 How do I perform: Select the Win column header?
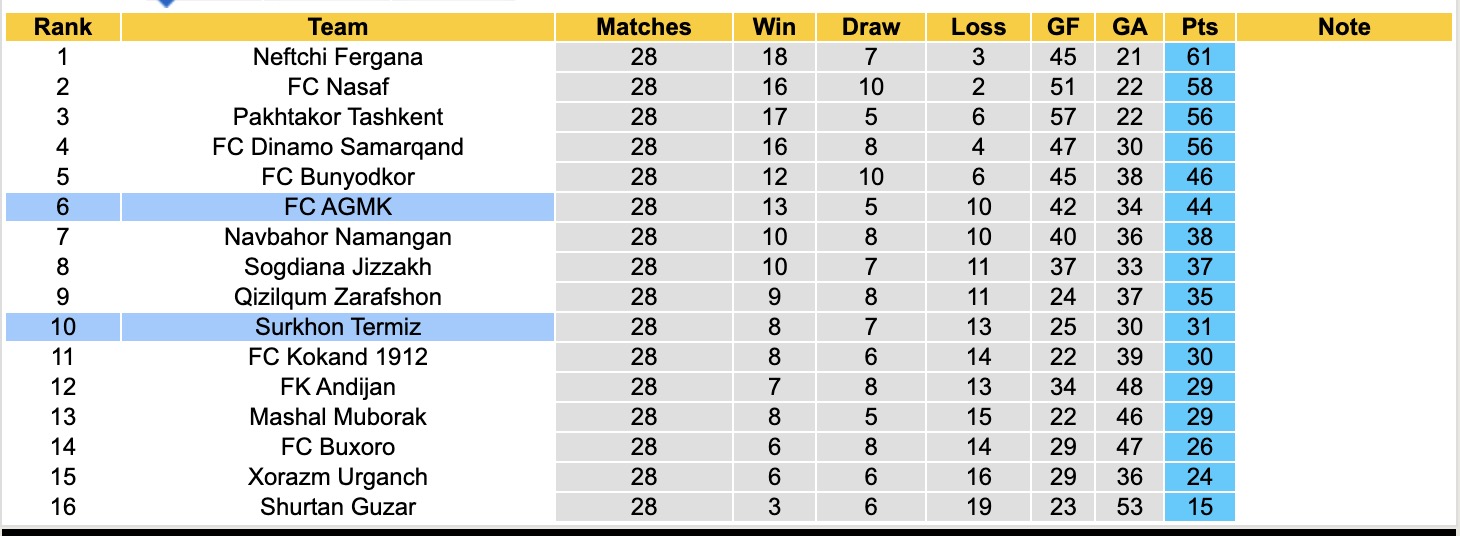click(774, 27)
